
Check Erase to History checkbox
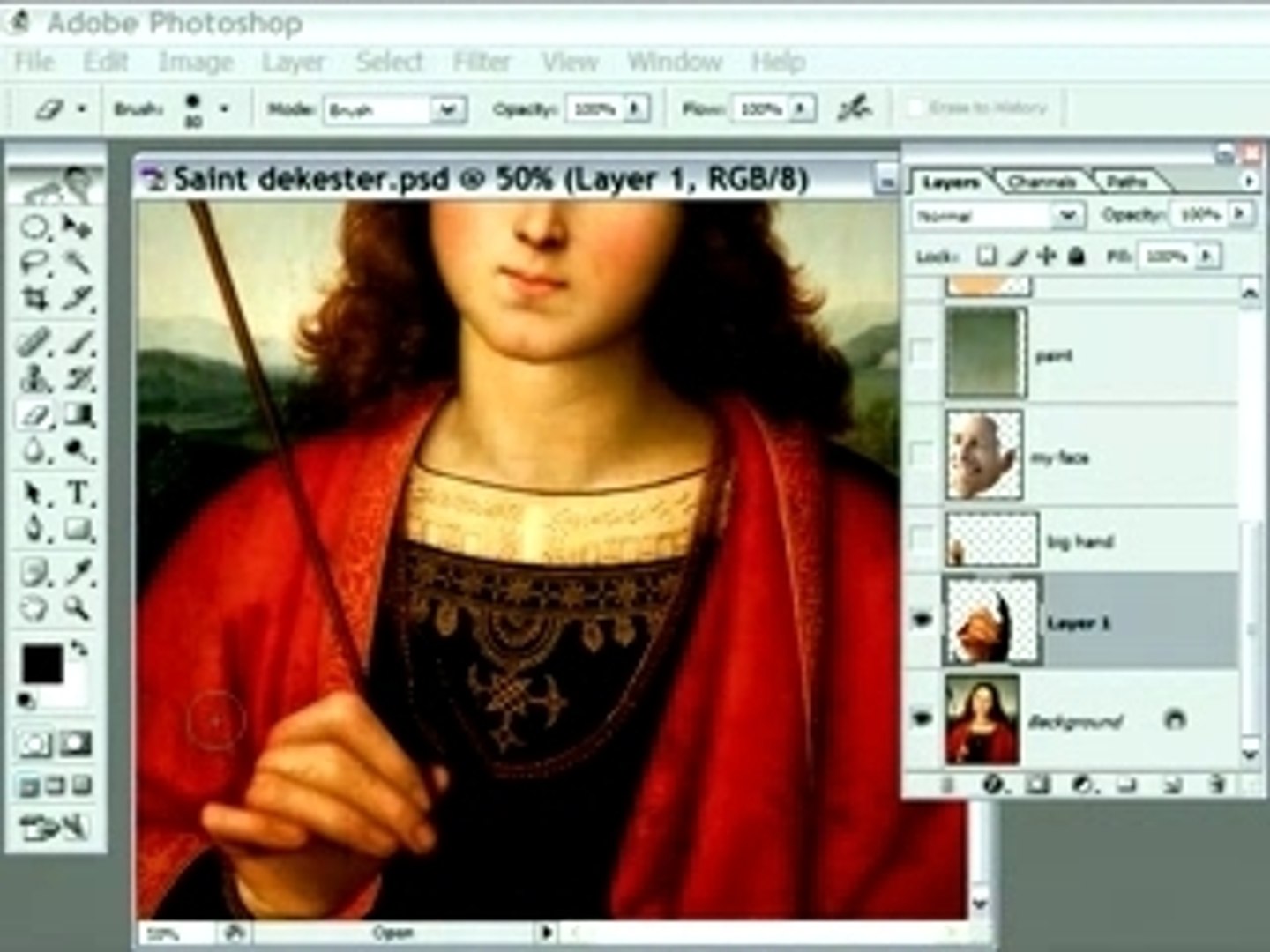[x=916, y=108]
